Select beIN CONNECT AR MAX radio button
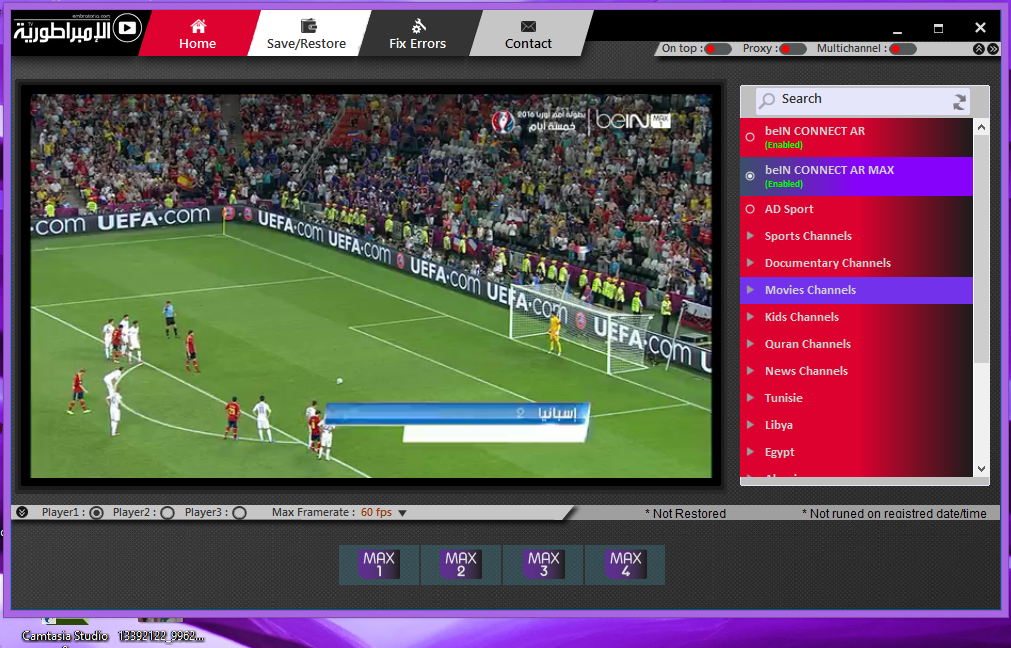 click(x=750, y=175)
